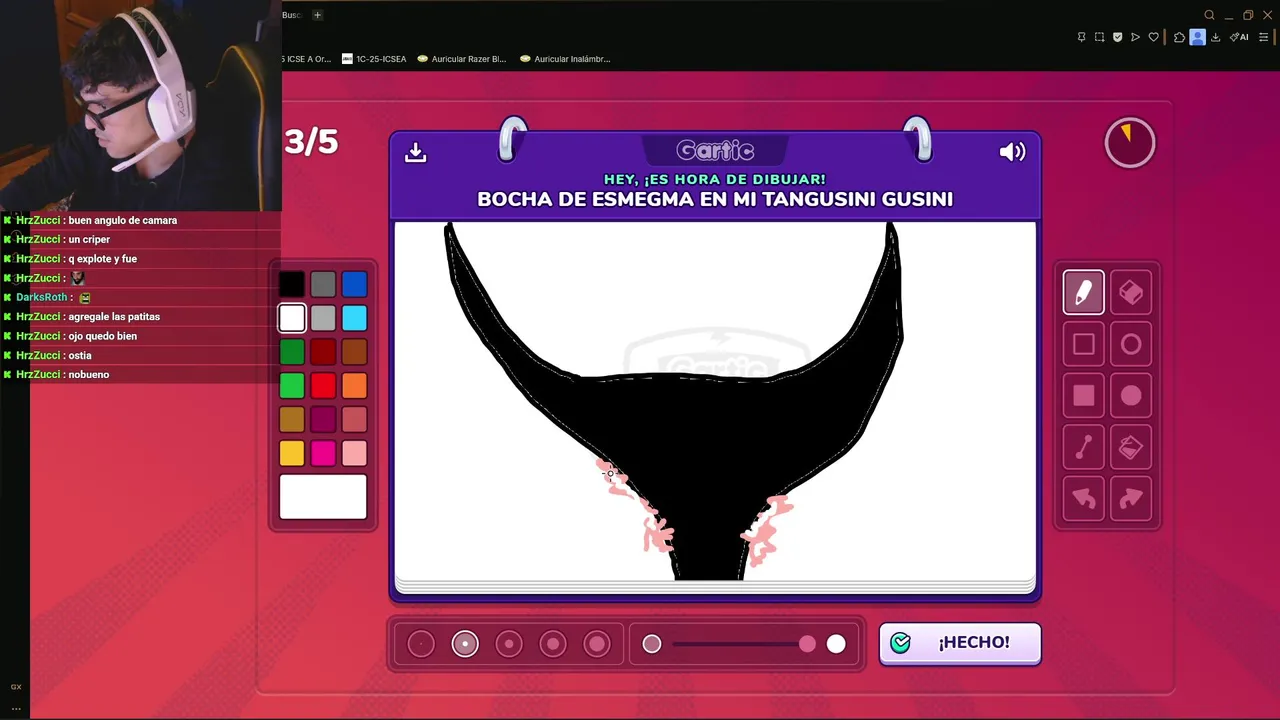Click the round timer indicator

point(1130,143)
